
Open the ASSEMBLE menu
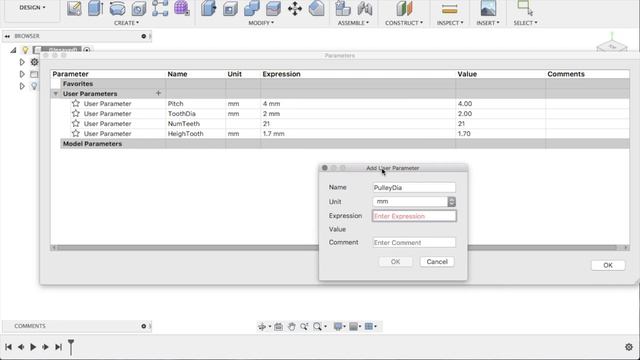point(353,23)
